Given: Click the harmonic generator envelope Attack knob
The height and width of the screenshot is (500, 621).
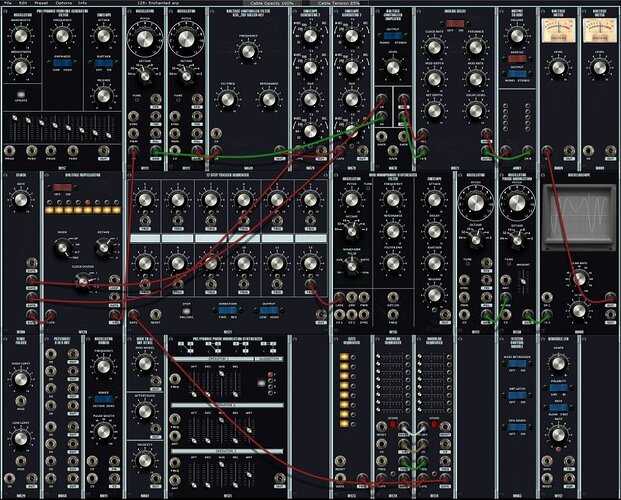Looking at the screenshot, I should [x=104, y=36].
